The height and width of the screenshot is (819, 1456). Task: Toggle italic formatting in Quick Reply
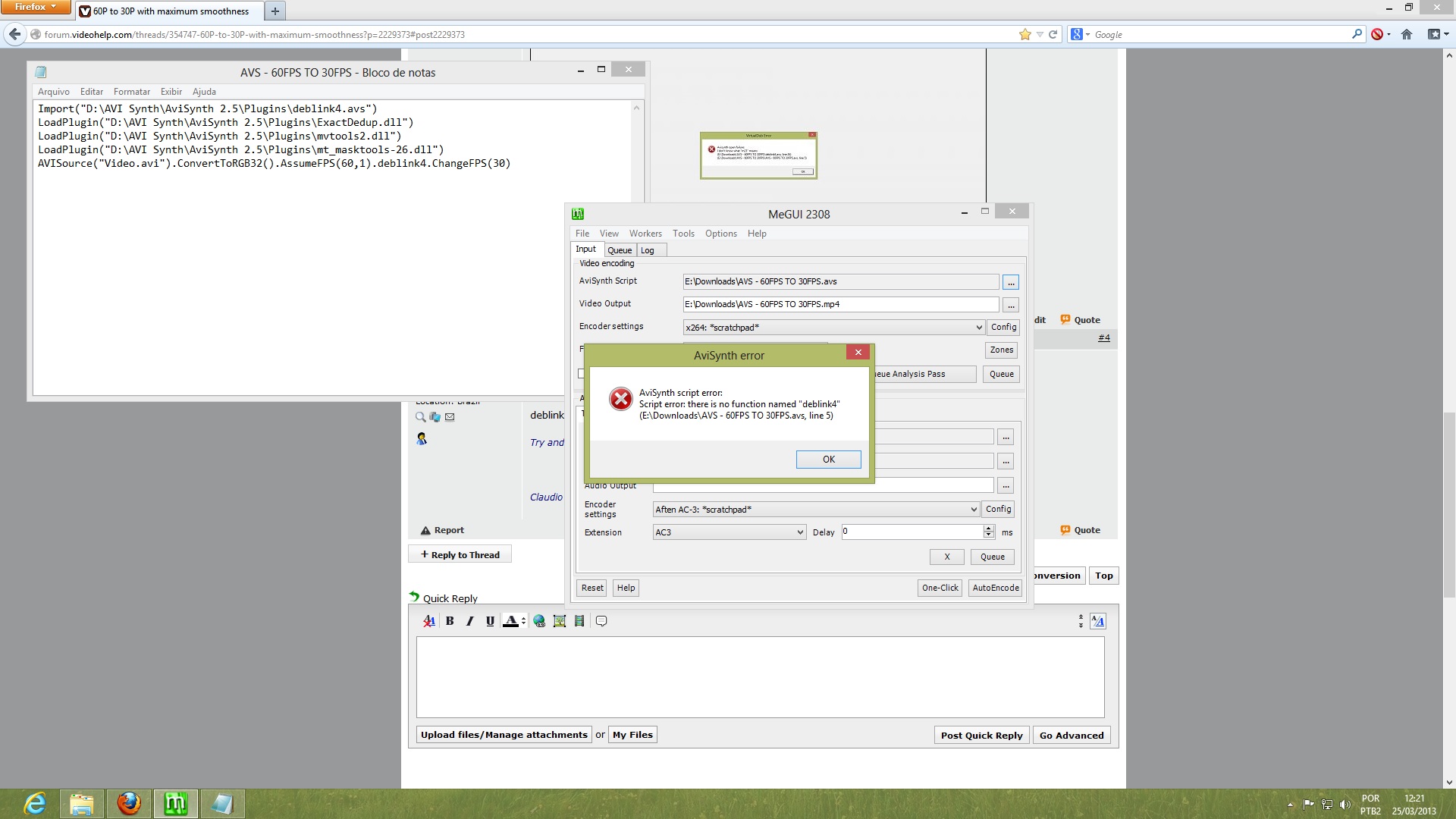[469, 621]
